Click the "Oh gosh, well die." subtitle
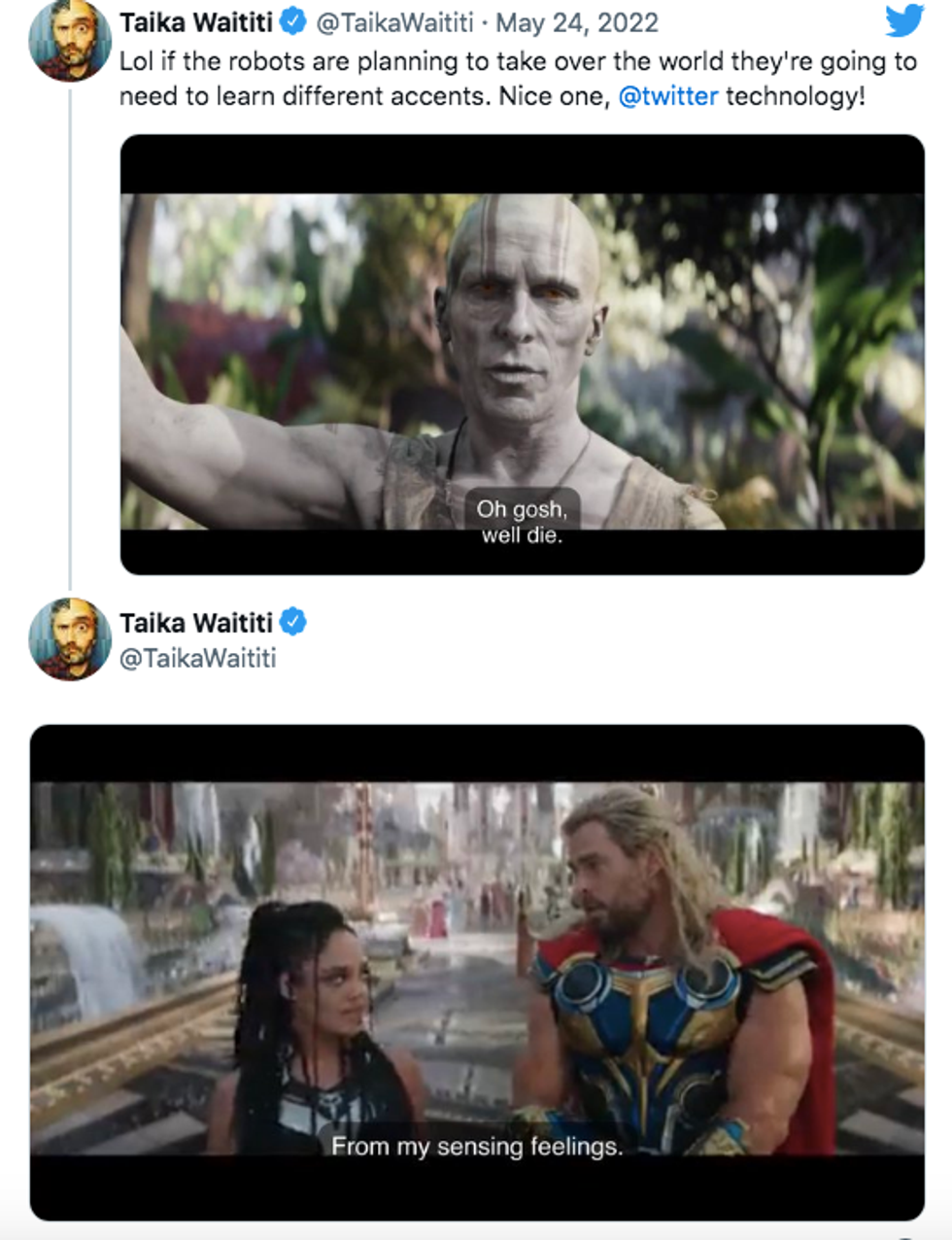Image resolution: width=952 pixels, height=1240 pixels. (522, 522)
